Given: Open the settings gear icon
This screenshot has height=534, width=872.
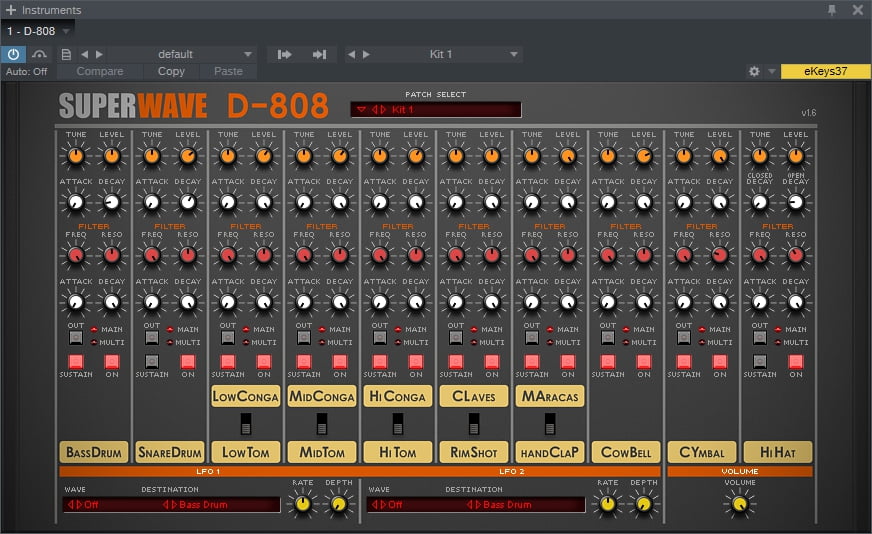Looking at the screenshot, I should point(754,72).
